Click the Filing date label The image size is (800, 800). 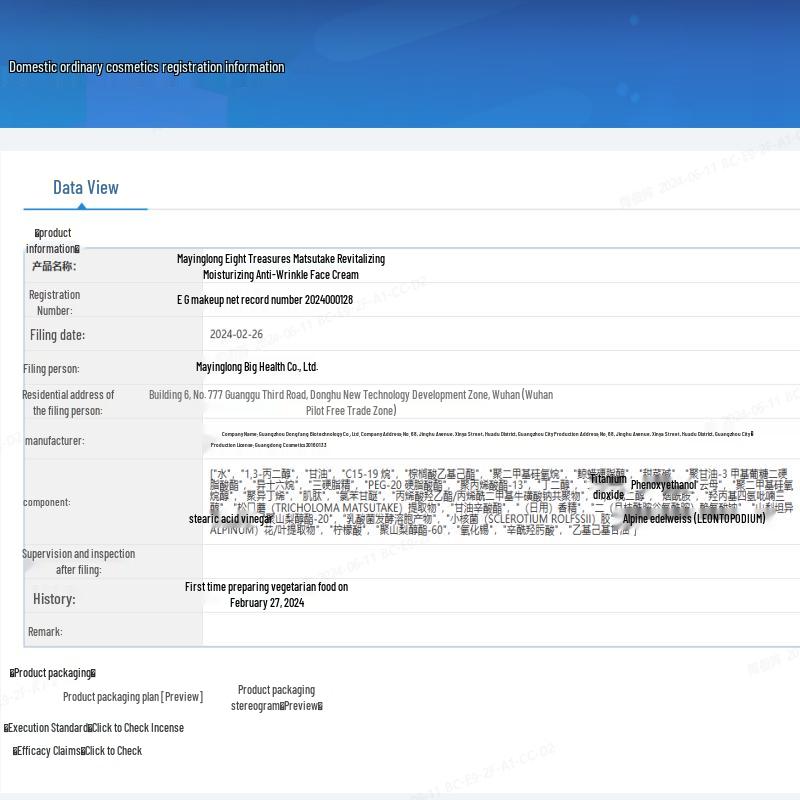[x=57, y=335]
